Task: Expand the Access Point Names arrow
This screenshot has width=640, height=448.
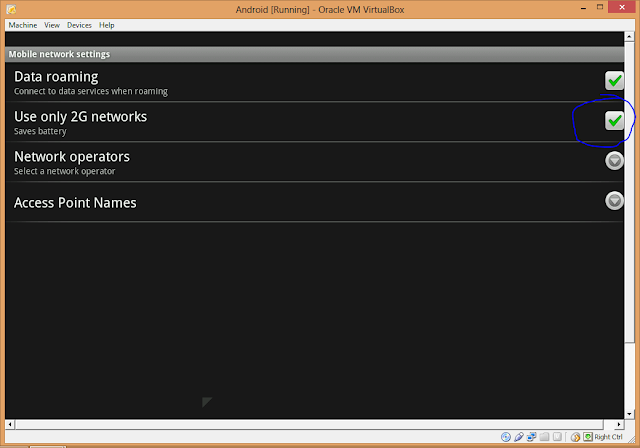Action: point(614,201)
